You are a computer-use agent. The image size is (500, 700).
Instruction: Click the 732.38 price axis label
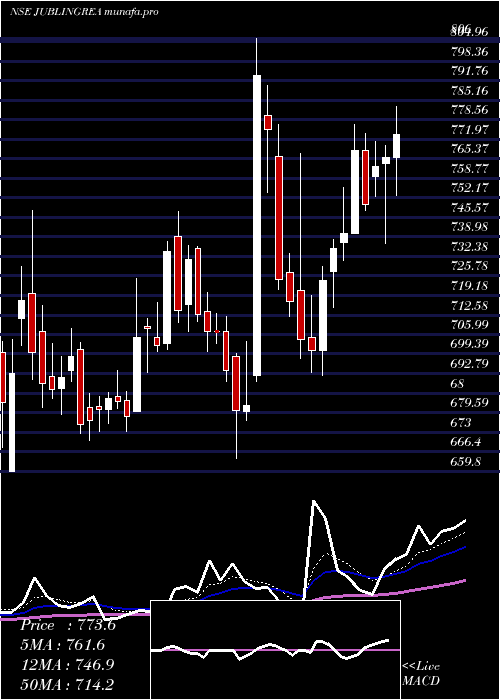(x=469, y=246)
